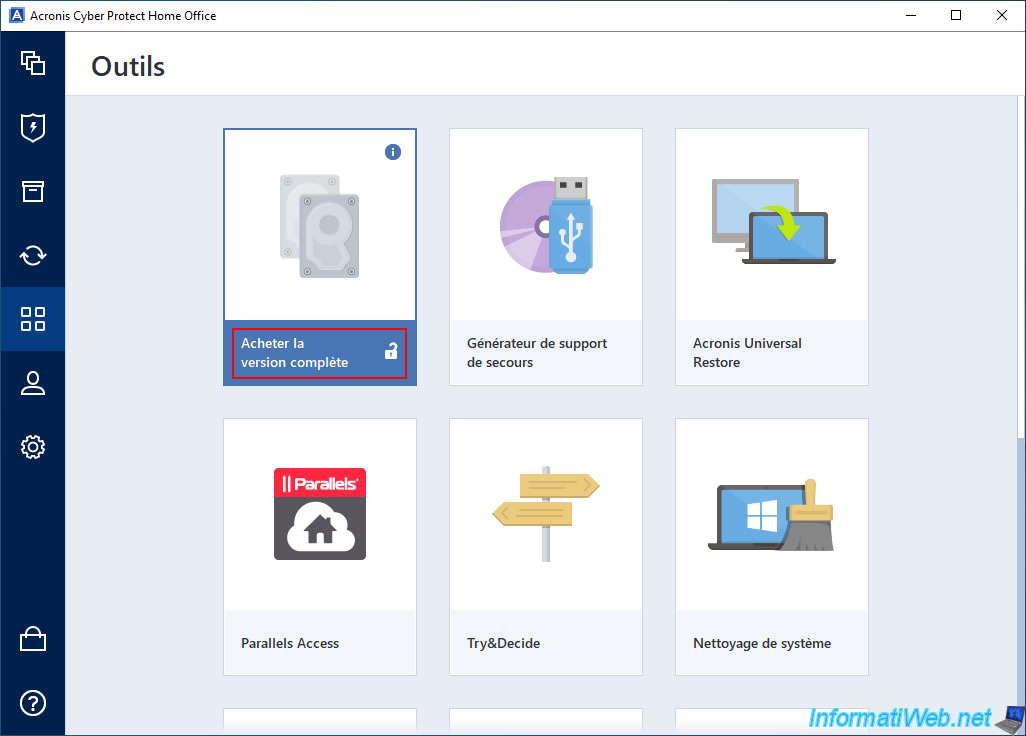Open the Sync section in sidebar
This screenshot has width=1026, height=736.
click(33, 255)
